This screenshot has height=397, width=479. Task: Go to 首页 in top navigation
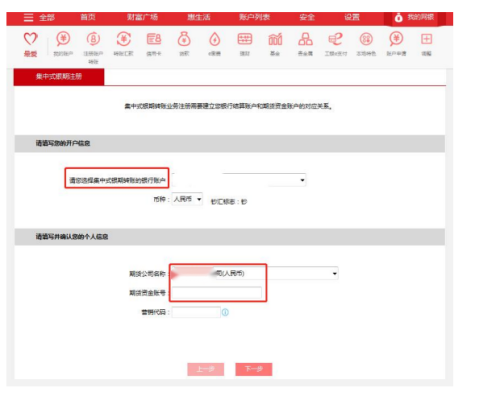pyautogui.click(x=88, y=17)
